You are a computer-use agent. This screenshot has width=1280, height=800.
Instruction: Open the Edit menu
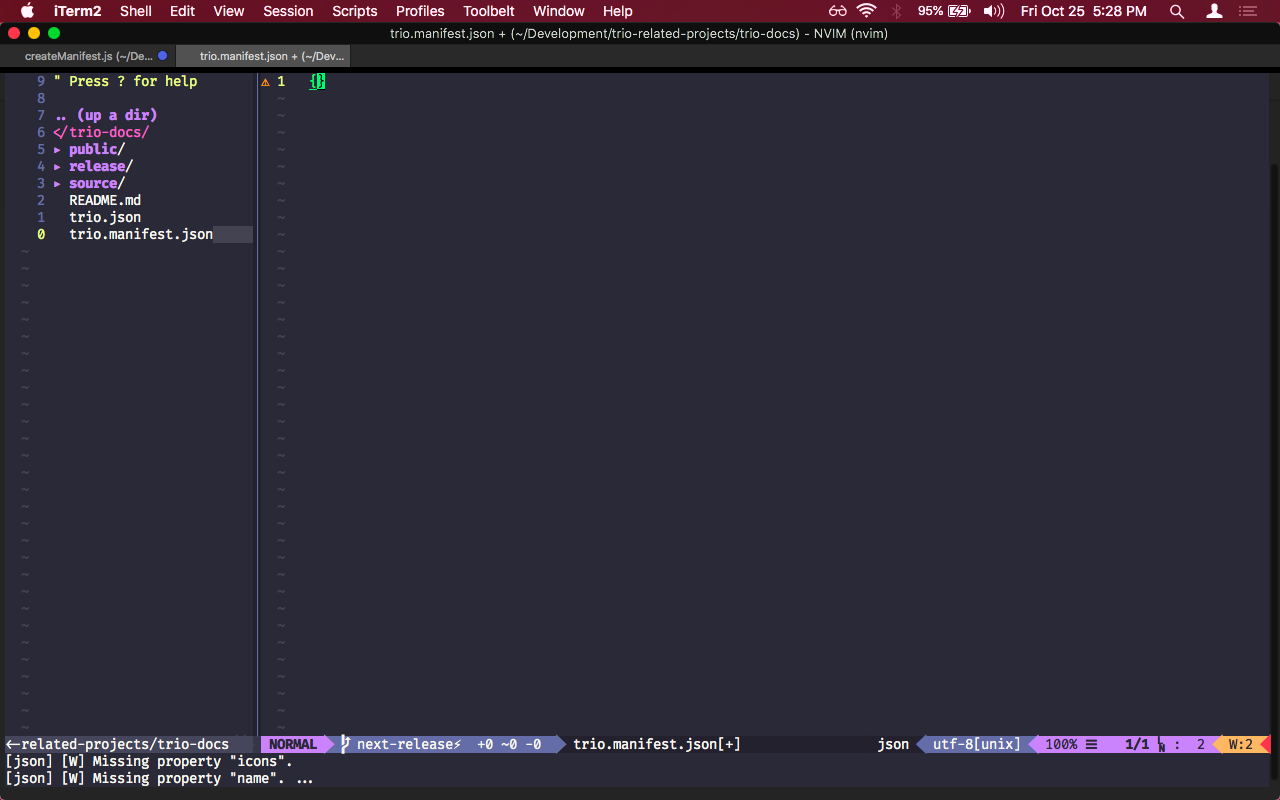[182, 11]
